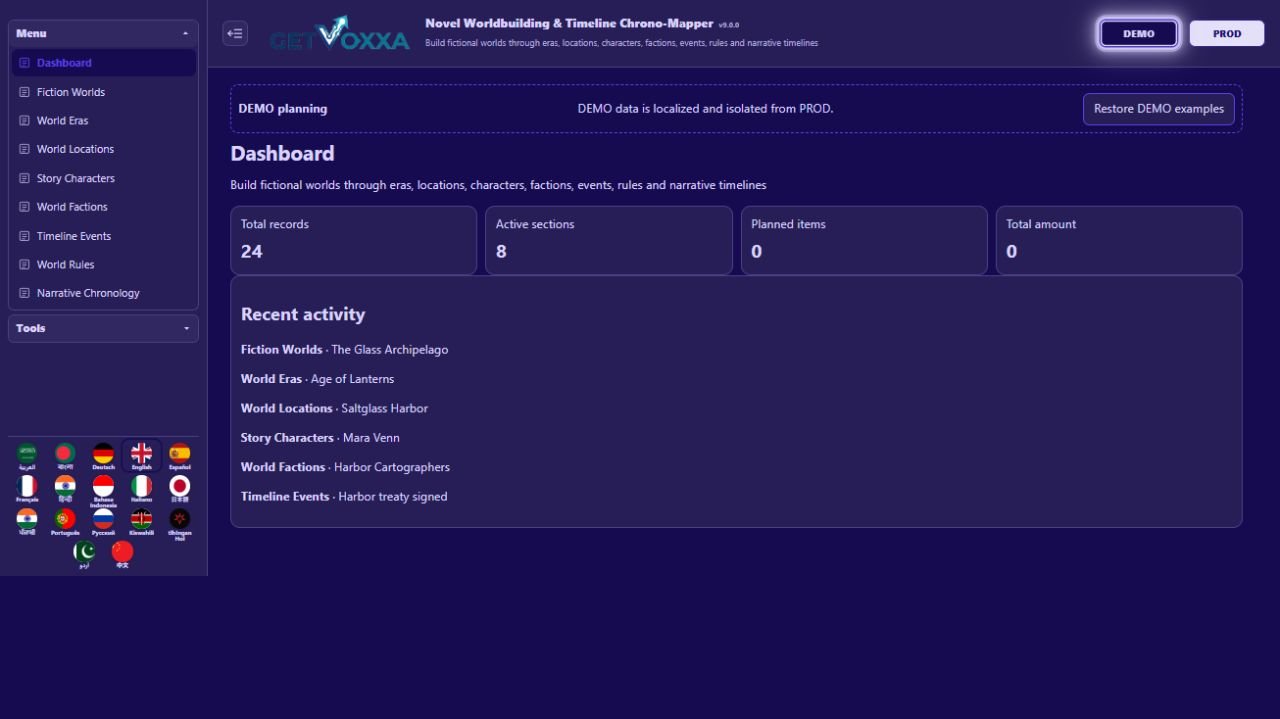Navigate to Story Characters
Viewport: 1280px width, 719px height.
[x=103, y=178]
